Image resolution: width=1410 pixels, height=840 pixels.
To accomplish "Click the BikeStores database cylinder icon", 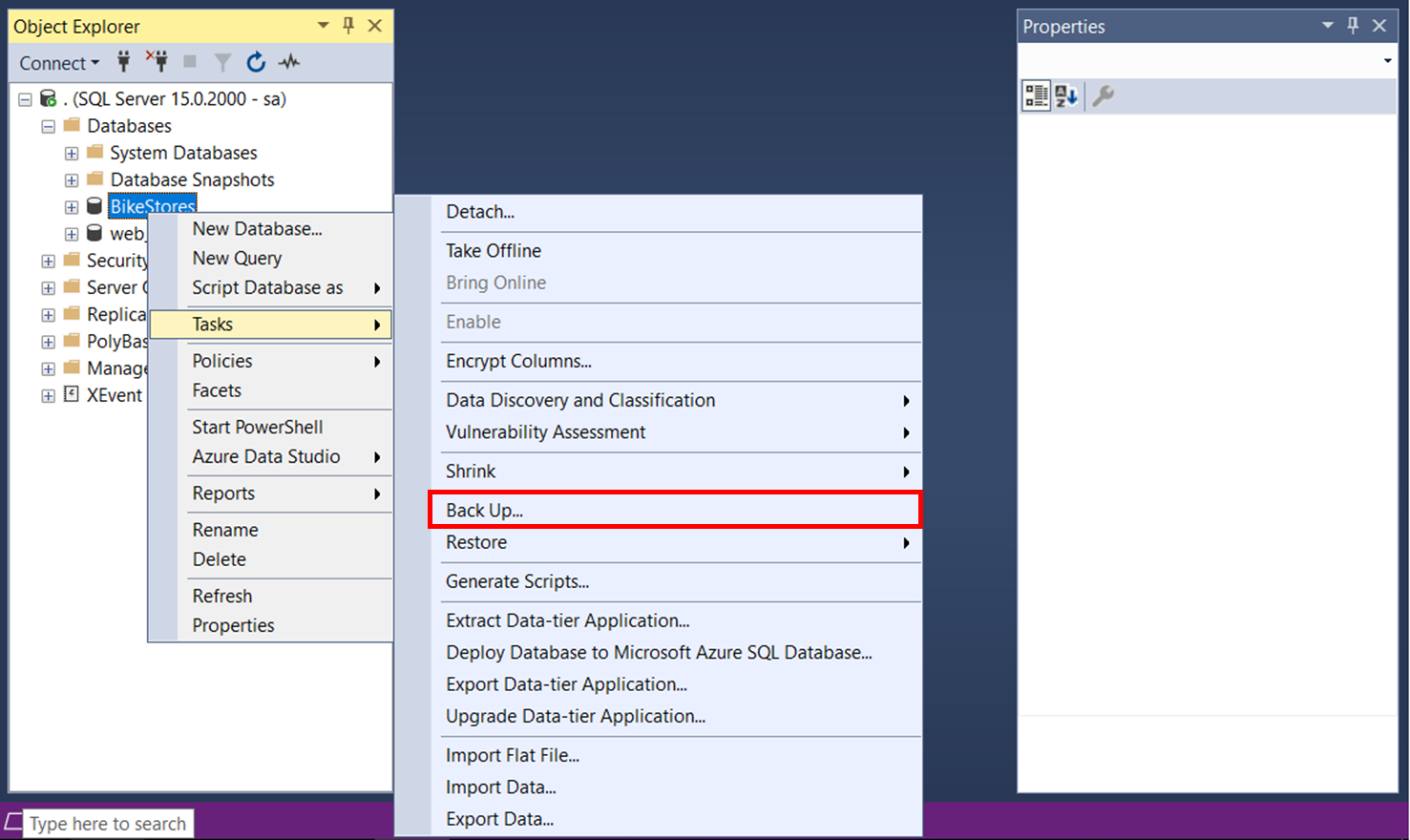I will point(95,206).
